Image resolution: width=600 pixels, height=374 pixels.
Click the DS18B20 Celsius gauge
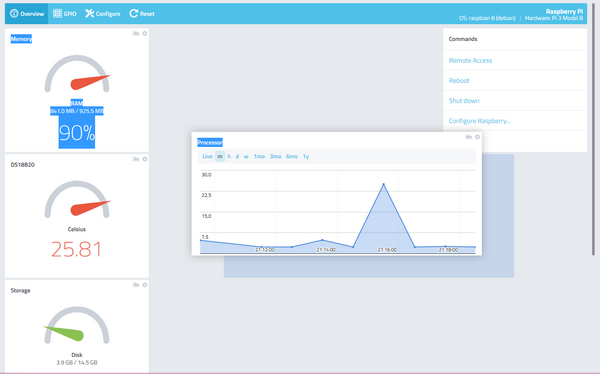tap(77, 199)
